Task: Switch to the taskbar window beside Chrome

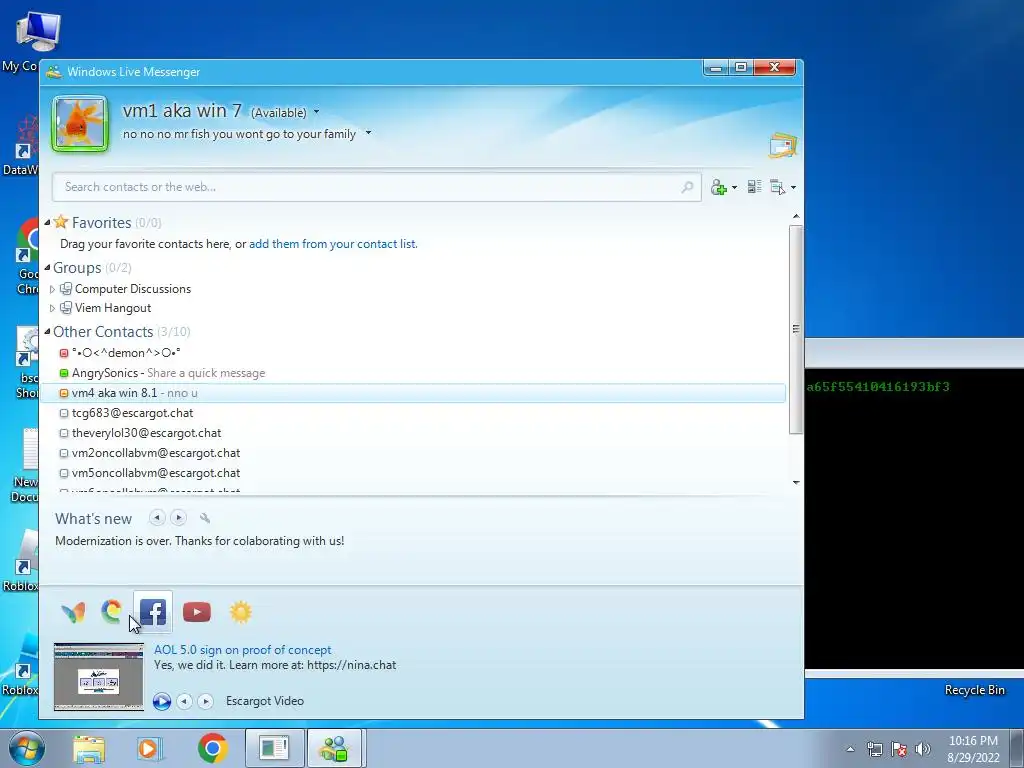Action: [274, 748]
